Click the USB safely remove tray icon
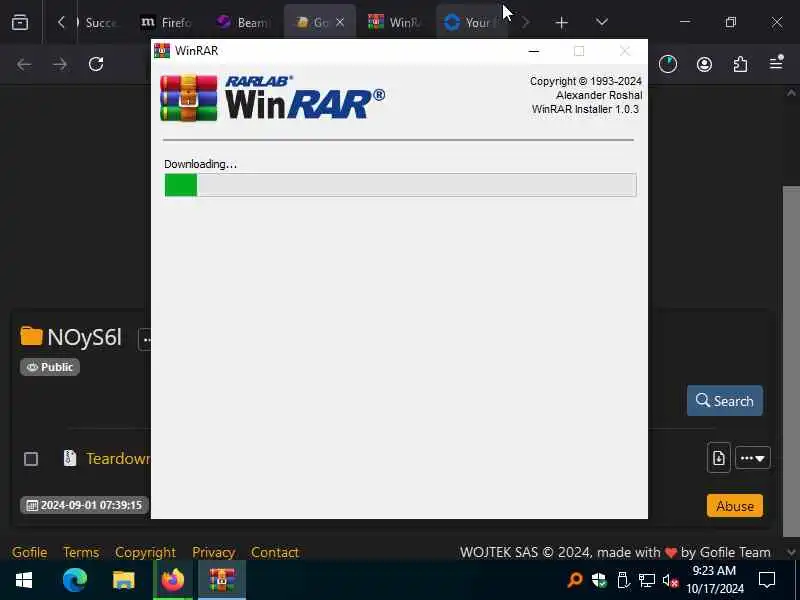This screenshot has height=600, width=800. pos(623,580)
